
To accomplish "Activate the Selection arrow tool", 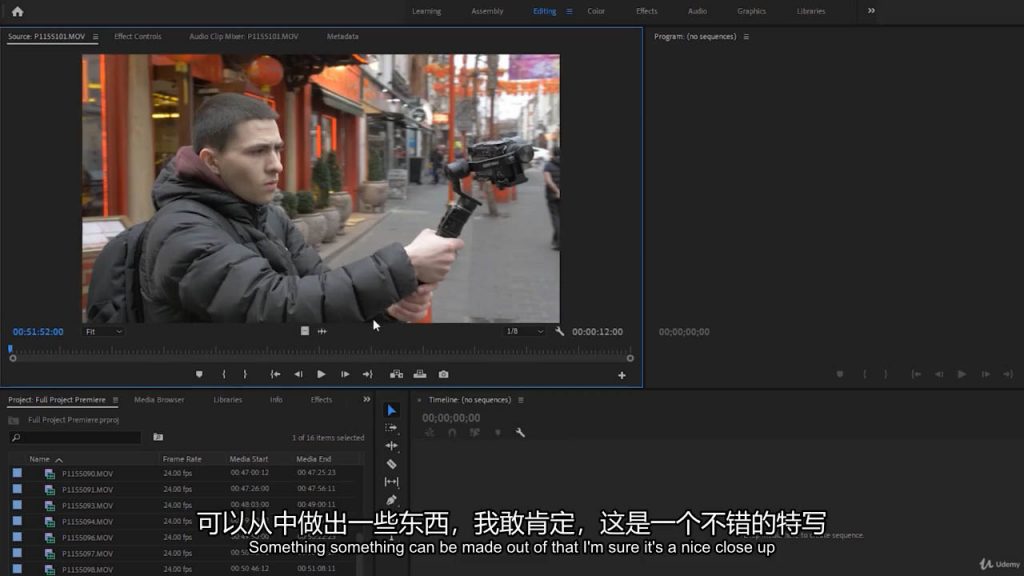I will coord(391,410).
